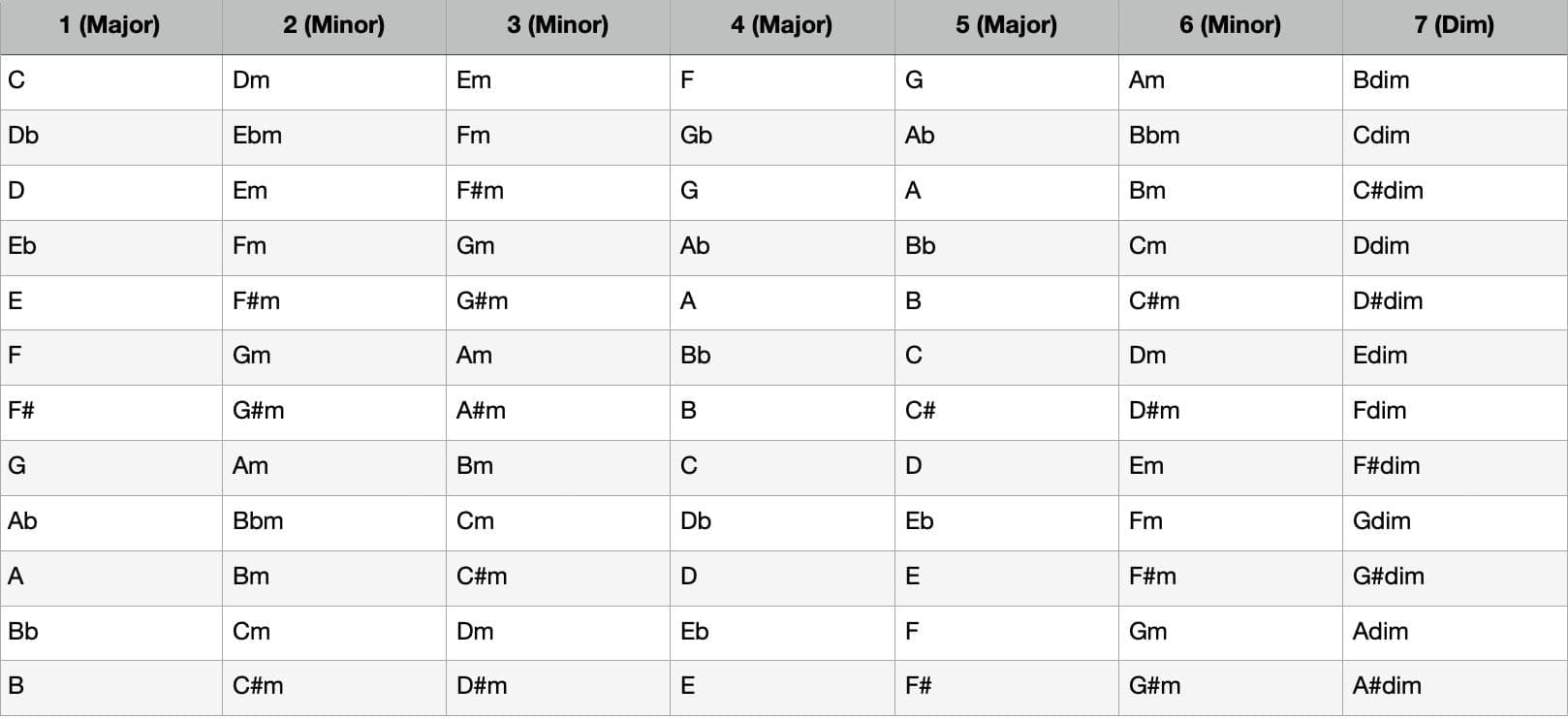Select the Edim cell

pos(1380,356)
